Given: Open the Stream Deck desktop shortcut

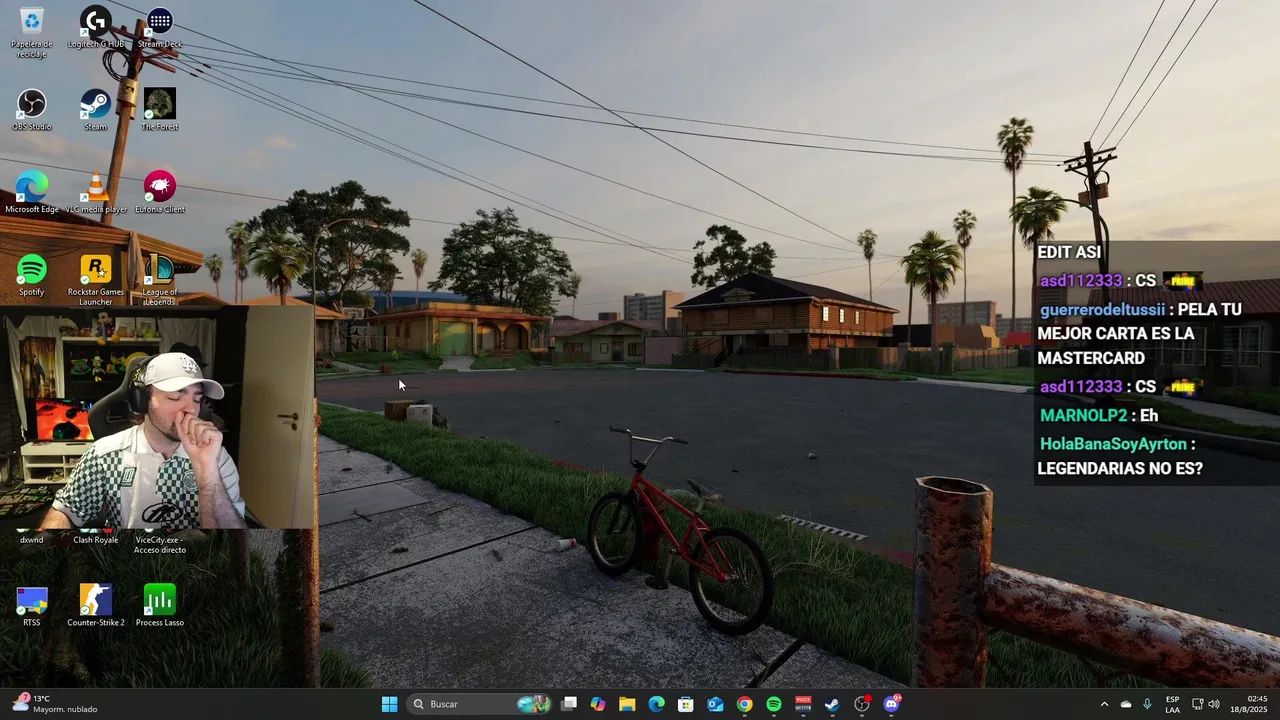Looking at the screenshot, I should [x=160, y=27].
